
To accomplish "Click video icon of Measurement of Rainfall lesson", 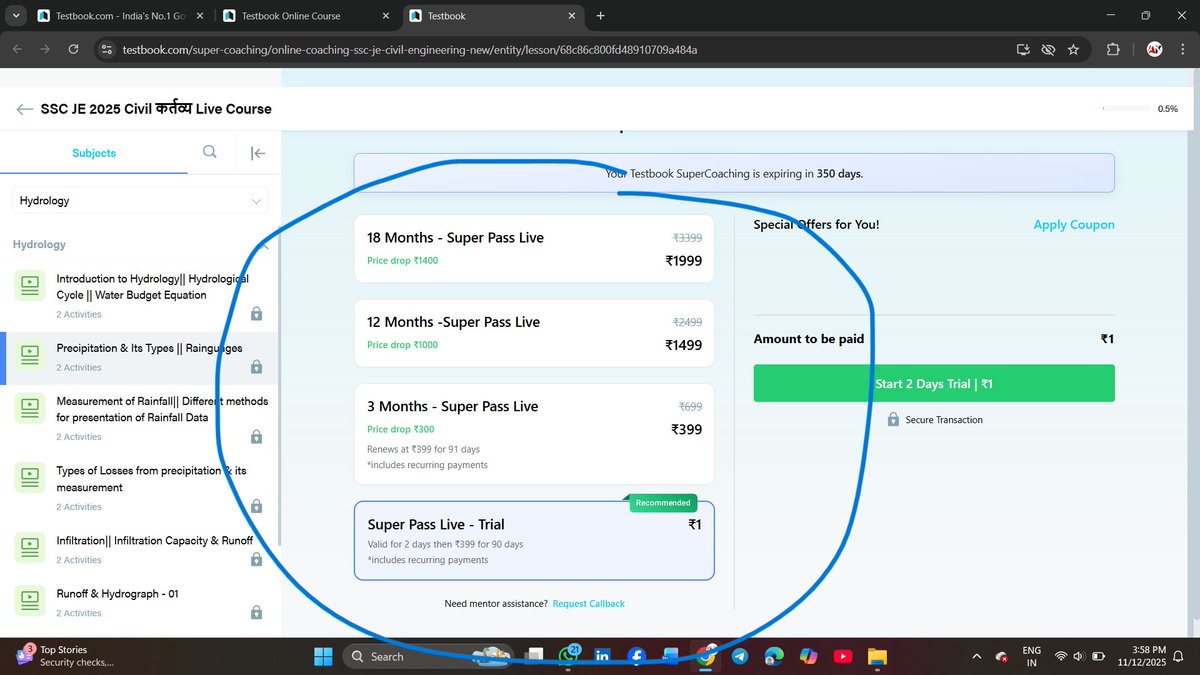I will pos(29,408).
